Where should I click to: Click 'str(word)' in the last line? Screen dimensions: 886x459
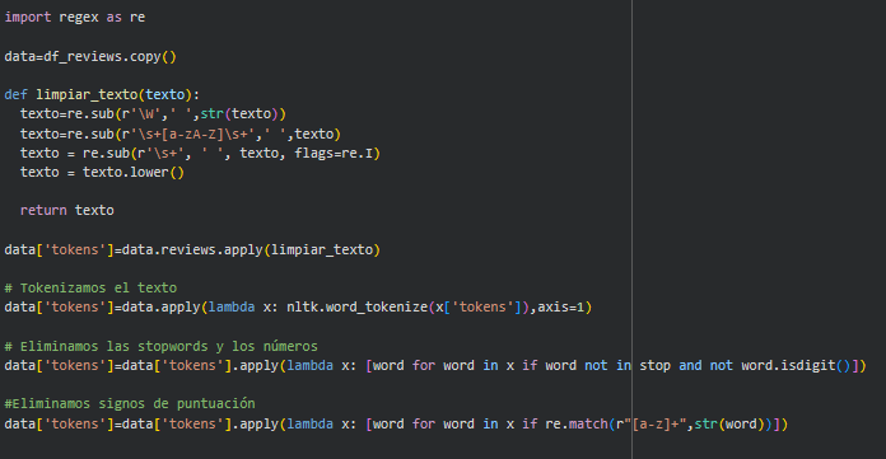(x=733, y=423)
